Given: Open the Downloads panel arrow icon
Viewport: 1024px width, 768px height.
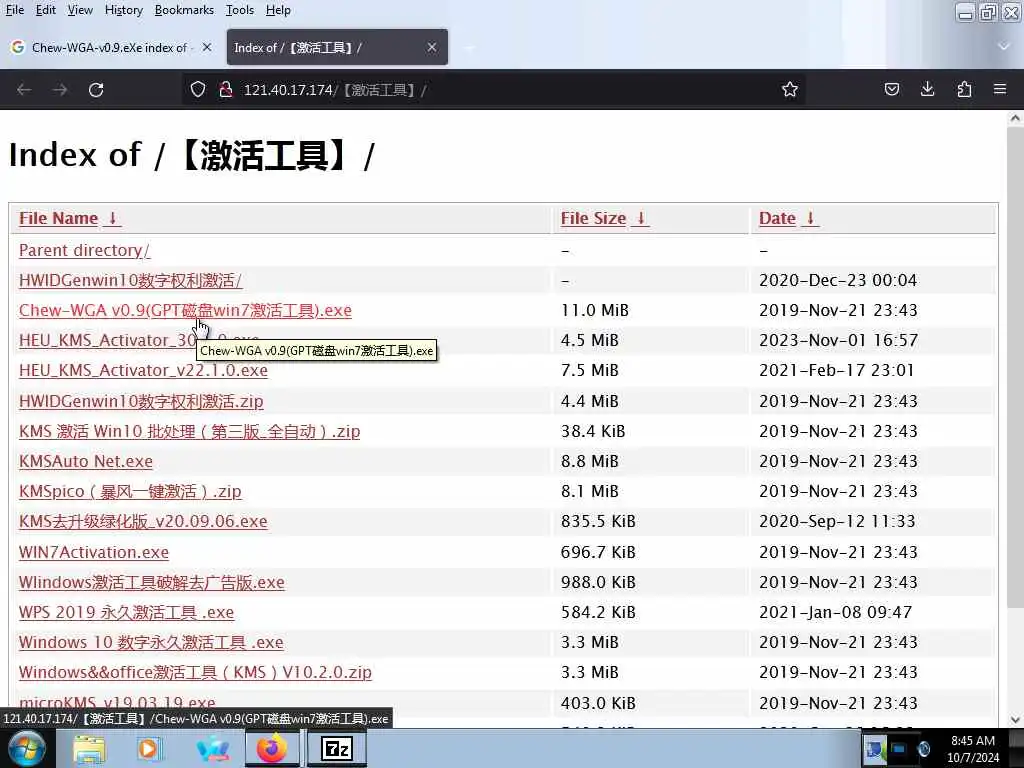Looking at the screenshot, I should pos(927,89).
